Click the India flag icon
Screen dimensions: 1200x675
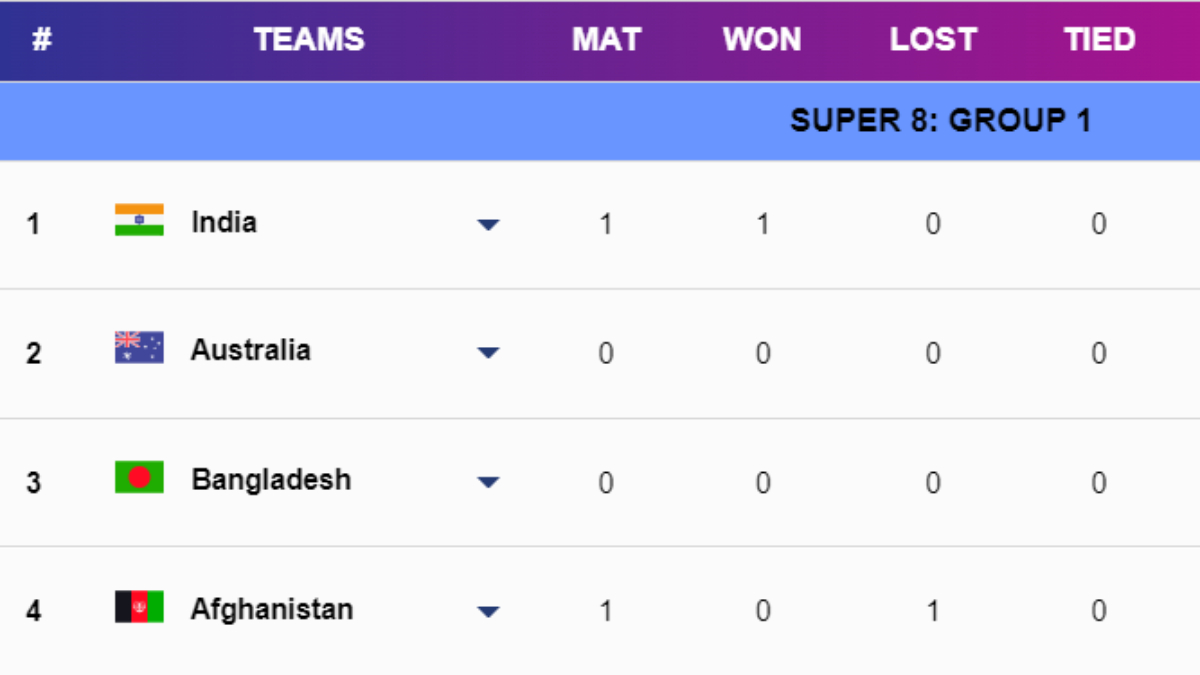139,220
